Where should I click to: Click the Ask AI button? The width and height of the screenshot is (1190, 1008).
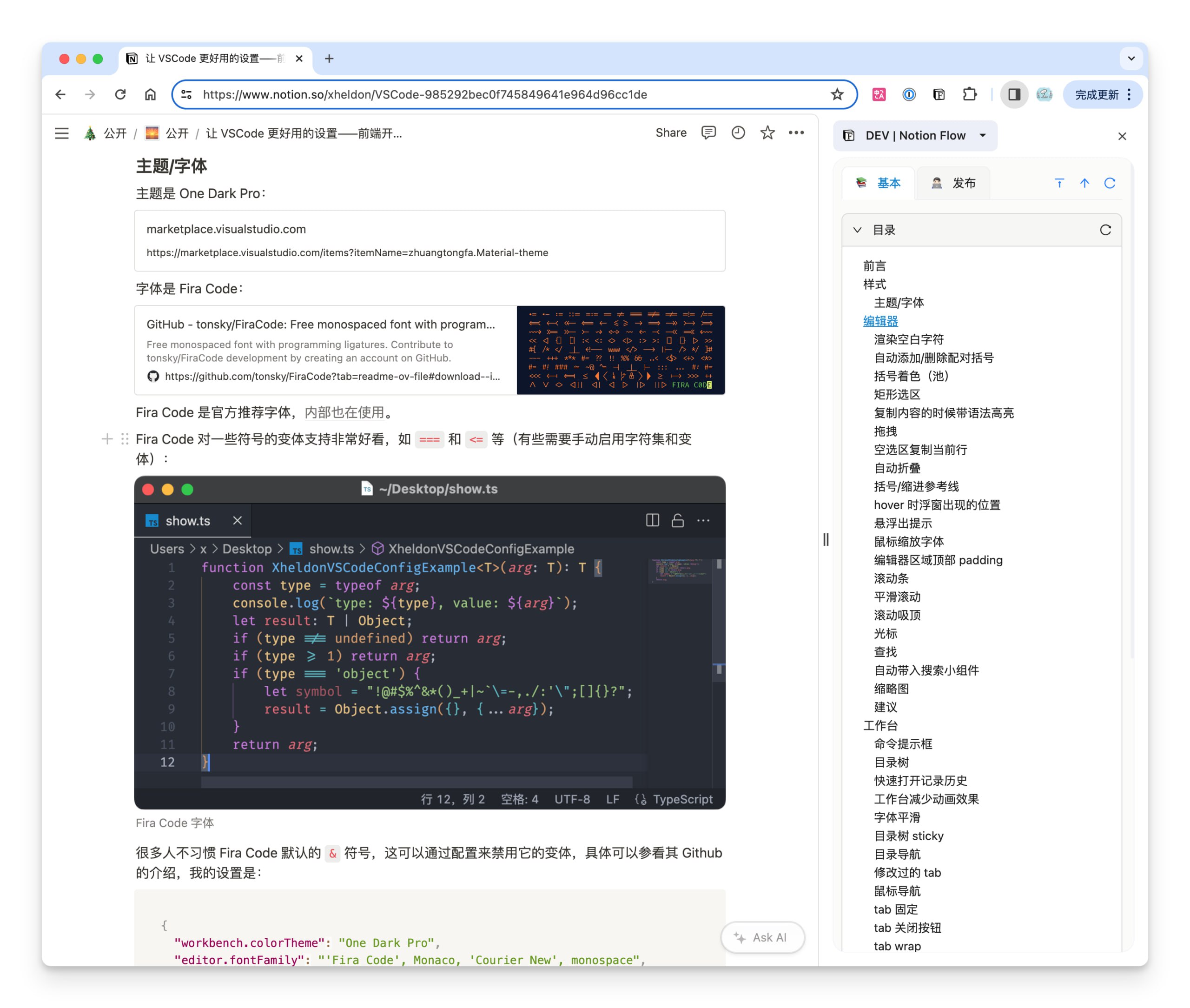pyautogui.click(x=762, y=938)
